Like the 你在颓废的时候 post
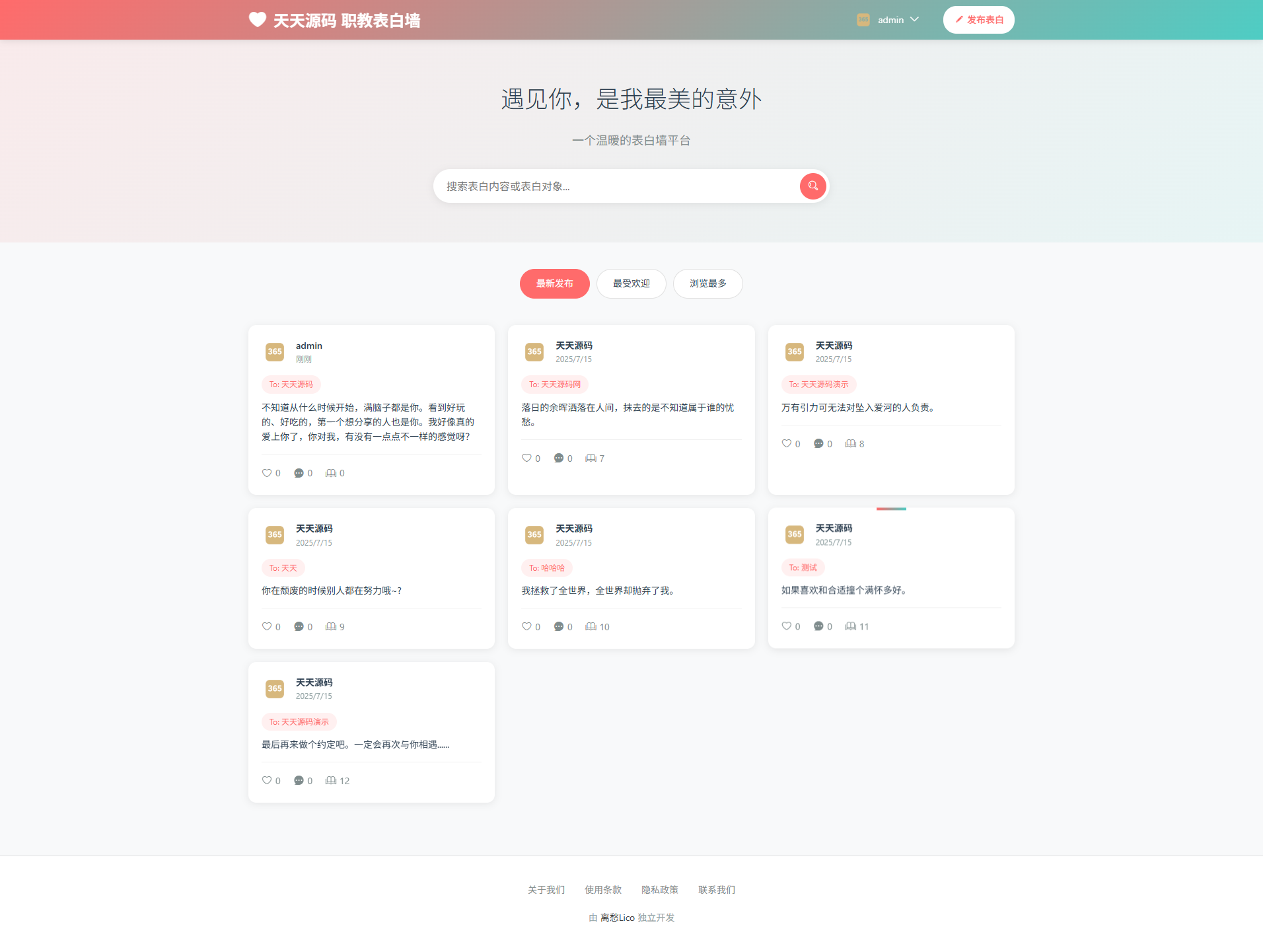The height and width of the screenshot is (952, 1263). pos(267,626)
